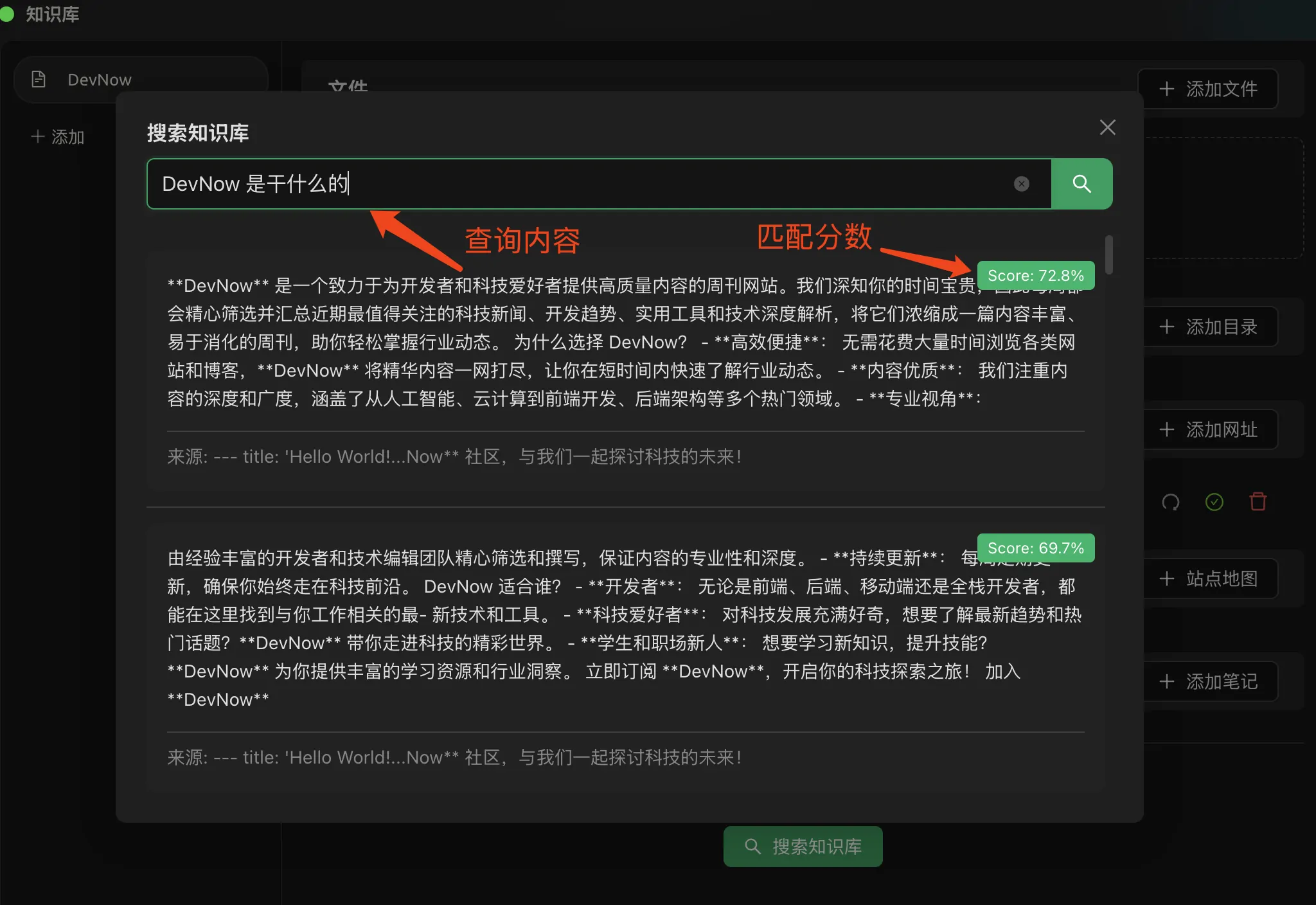1316x905 pixels.
Task: Click the green check circle icon
Action: 1214,502
